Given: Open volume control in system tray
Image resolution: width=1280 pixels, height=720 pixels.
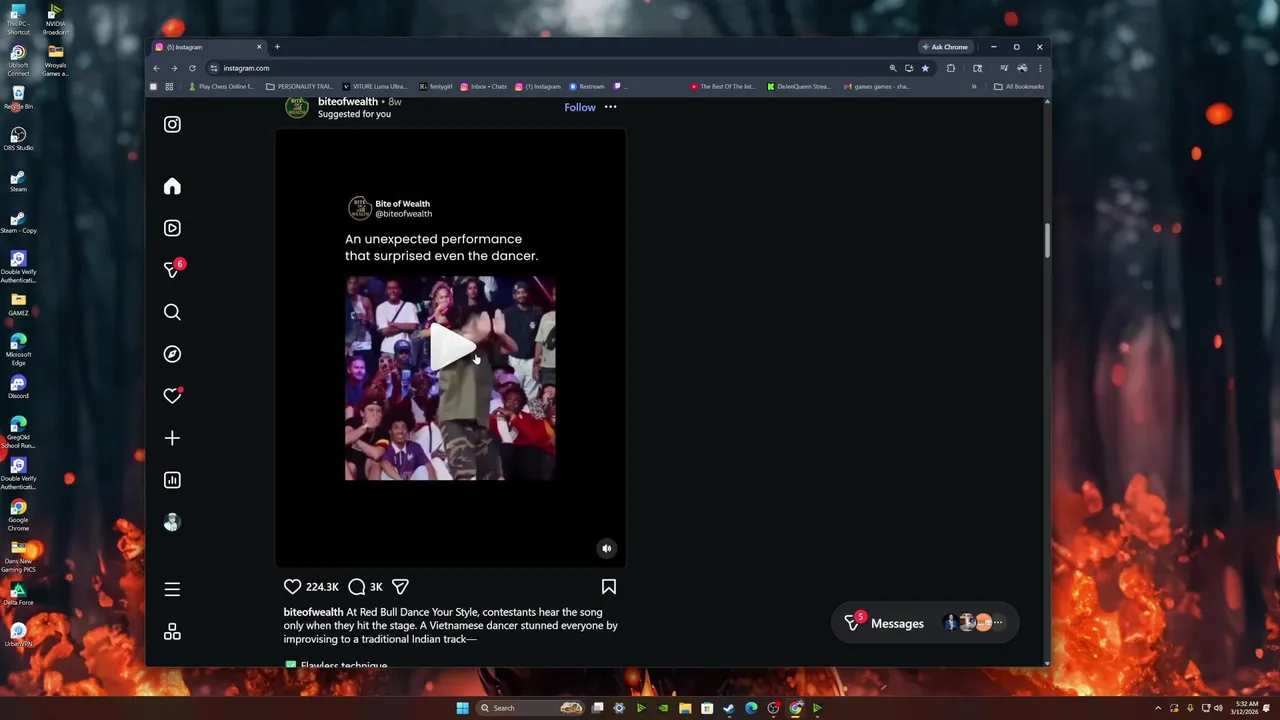Looking at the screenshot, I should pos(1218,708).
